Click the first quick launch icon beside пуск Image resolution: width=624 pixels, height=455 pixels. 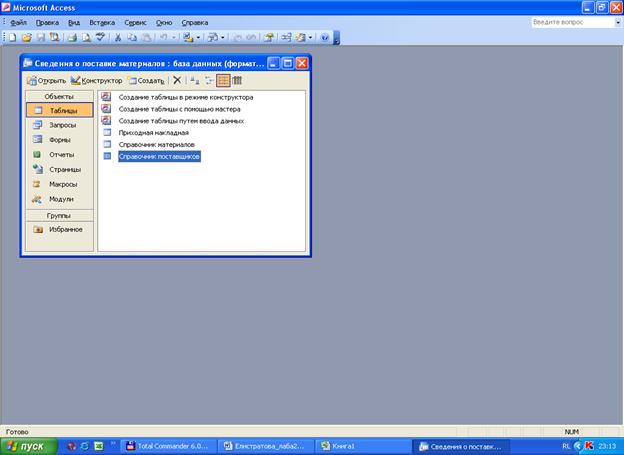tap(71, 446)
